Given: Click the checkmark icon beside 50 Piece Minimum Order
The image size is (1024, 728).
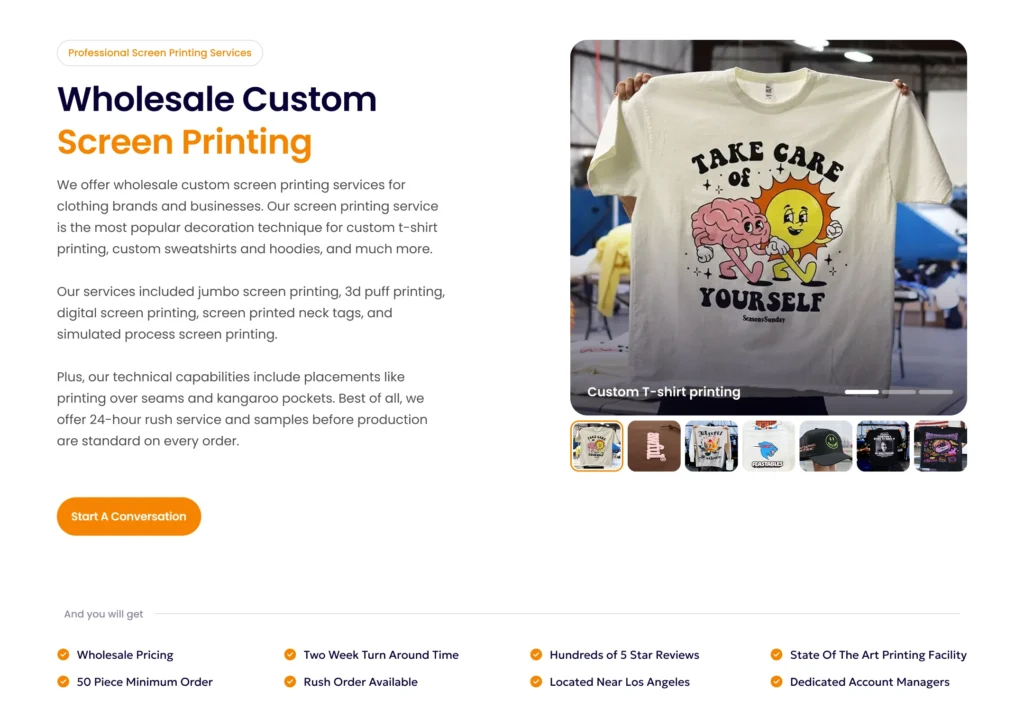Looking at the screenshot, I should (63, 682).
